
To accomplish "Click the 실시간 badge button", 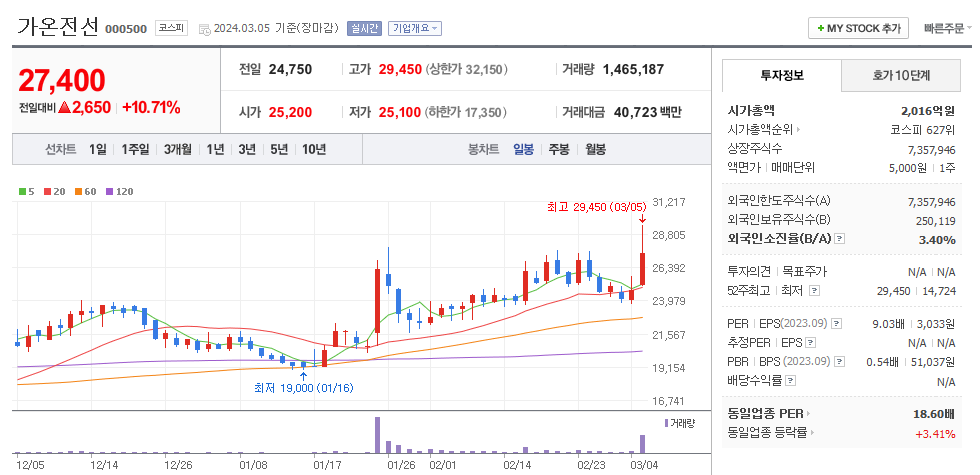I will [364, 28].
